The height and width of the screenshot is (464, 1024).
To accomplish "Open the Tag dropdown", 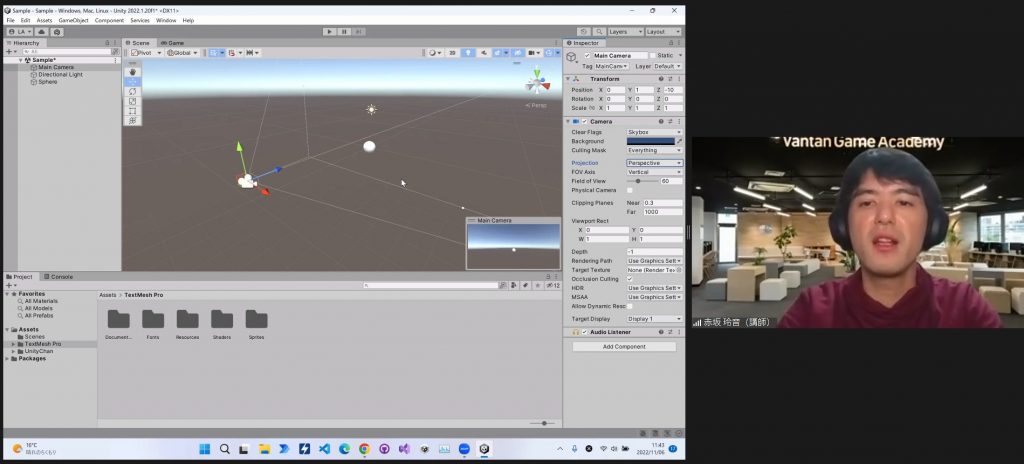I will pos(611,66).
